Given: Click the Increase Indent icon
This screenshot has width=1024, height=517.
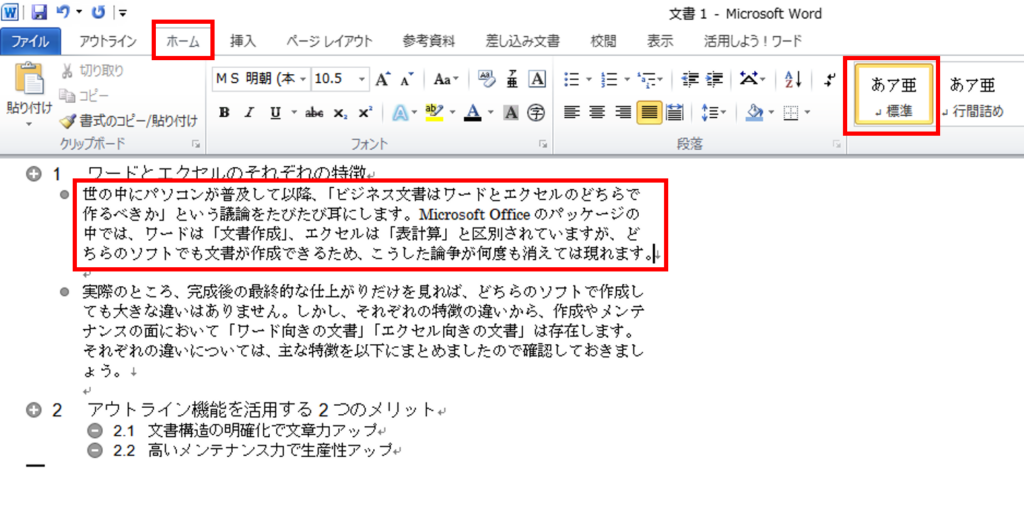Looking at the screenshot, I should click(x=715, y=79).
